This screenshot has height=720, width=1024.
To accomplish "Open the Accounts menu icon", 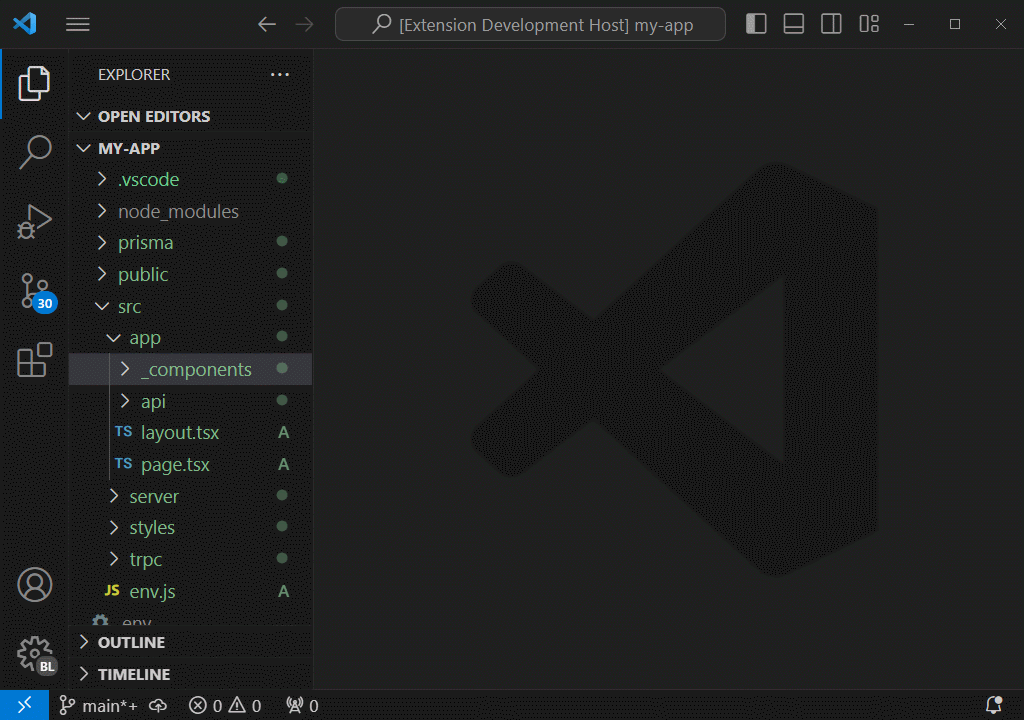I will (34, 584).
